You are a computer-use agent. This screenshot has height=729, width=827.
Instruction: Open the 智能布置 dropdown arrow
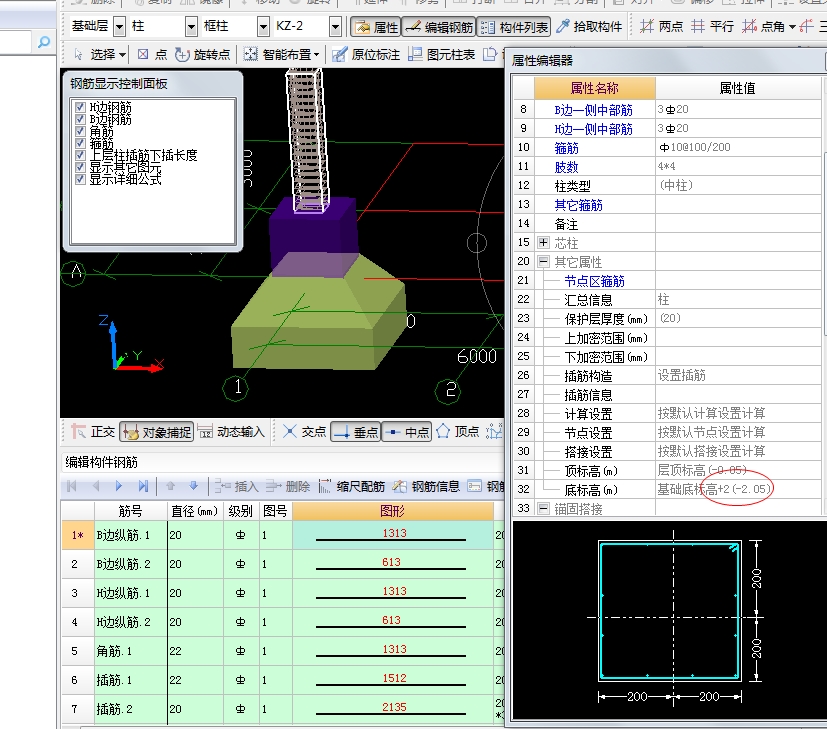coord(316,55)
